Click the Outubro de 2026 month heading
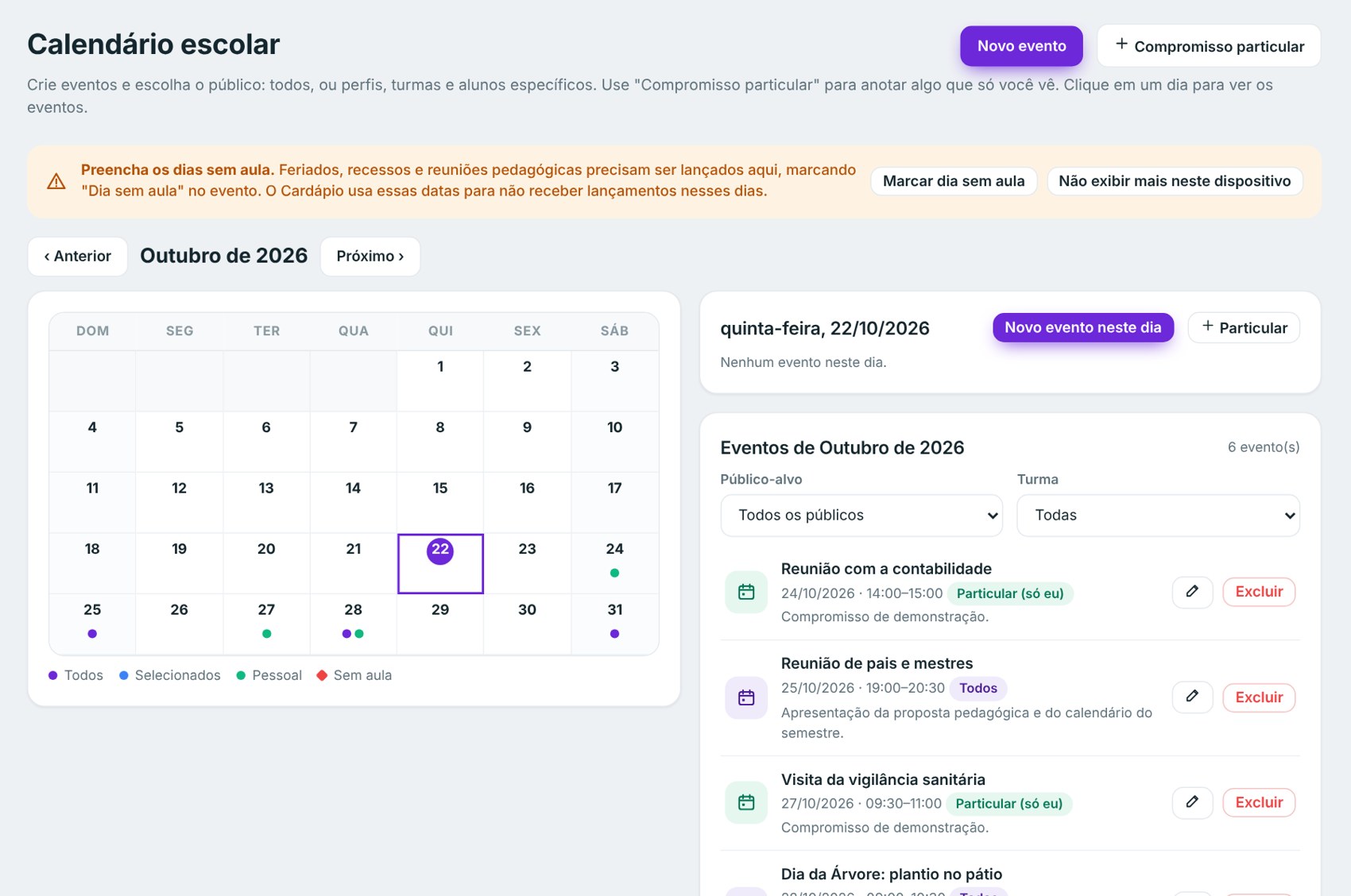 [224, 256]
